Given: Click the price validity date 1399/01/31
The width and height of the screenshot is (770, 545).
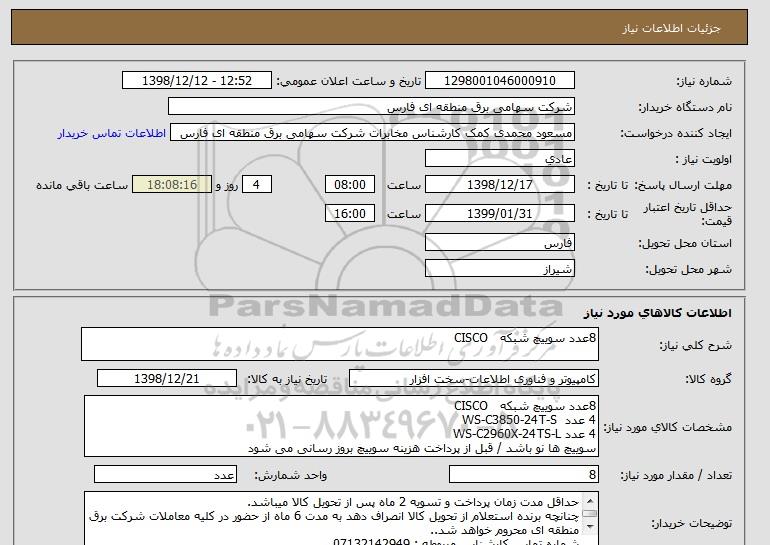Looking at the screenshot, I should tap(499, 214).
